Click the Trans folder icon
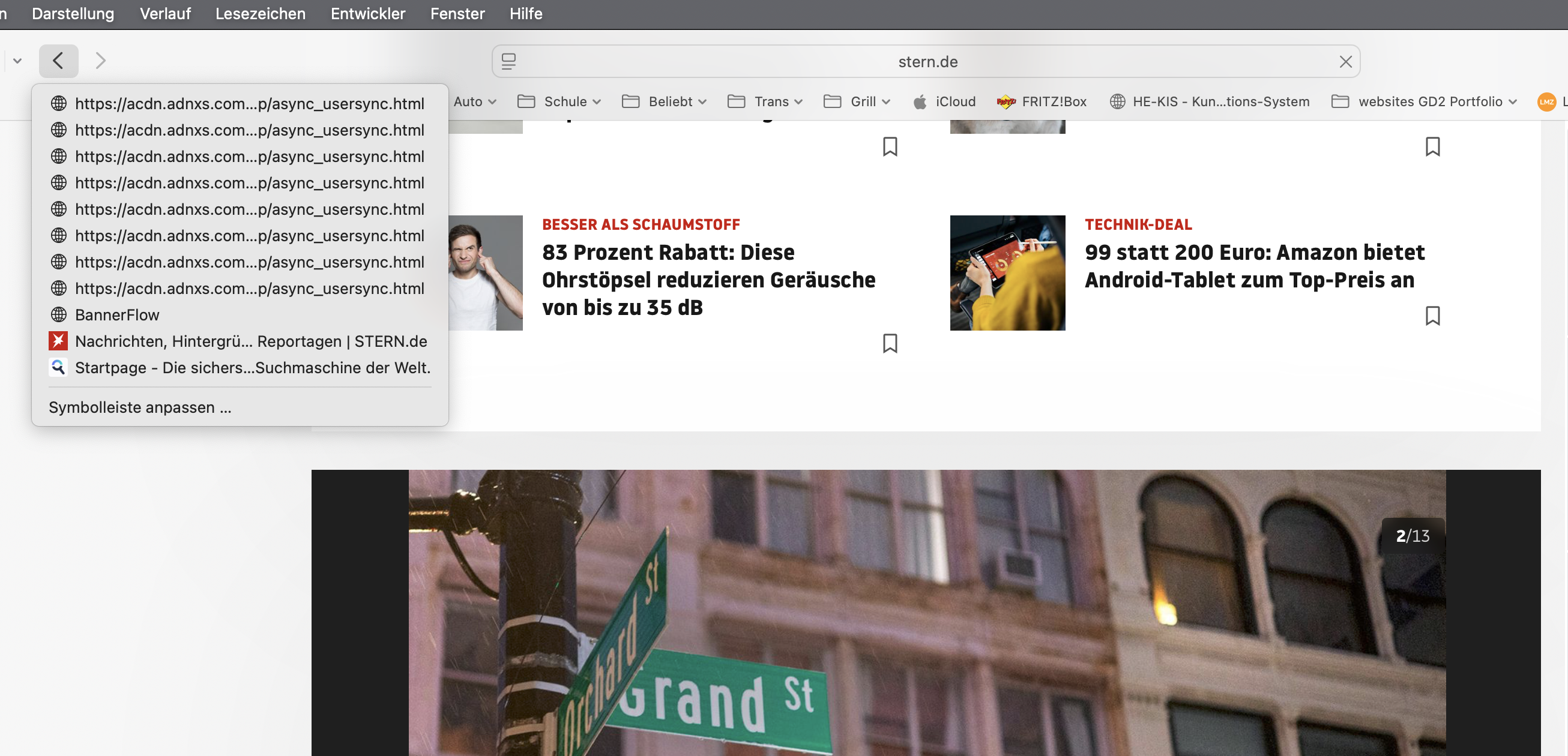Screen dimensions: 1568x756 (x=737, y=101)
